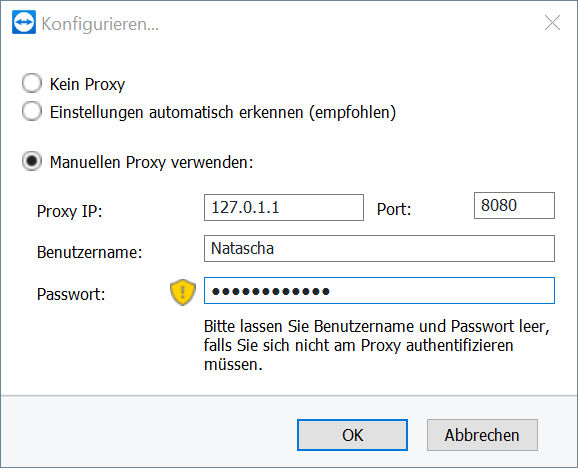Click the TeamViewer logo icon in title bar

point(24,22)
